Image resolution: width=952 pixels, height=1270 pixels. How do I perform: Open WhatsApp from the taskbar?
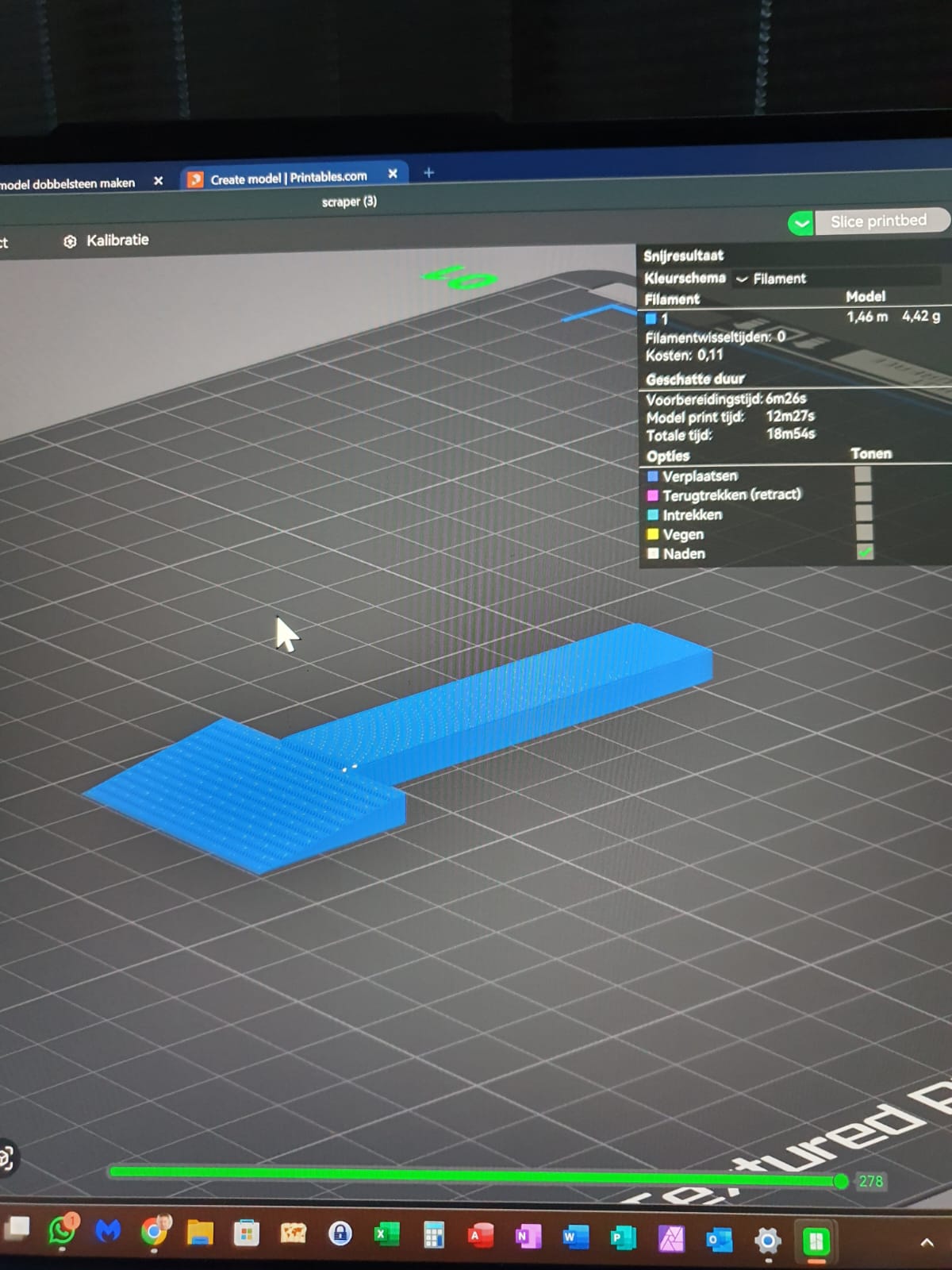(62, 1231)
